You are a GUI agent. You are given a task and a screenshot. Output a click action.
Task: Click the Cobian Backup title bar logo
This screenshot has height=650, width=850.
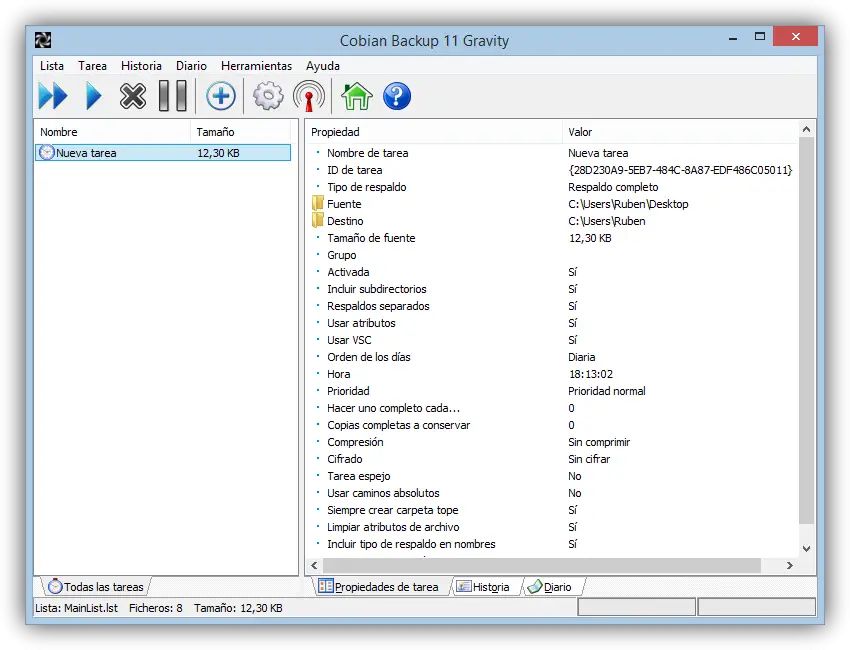43,40
